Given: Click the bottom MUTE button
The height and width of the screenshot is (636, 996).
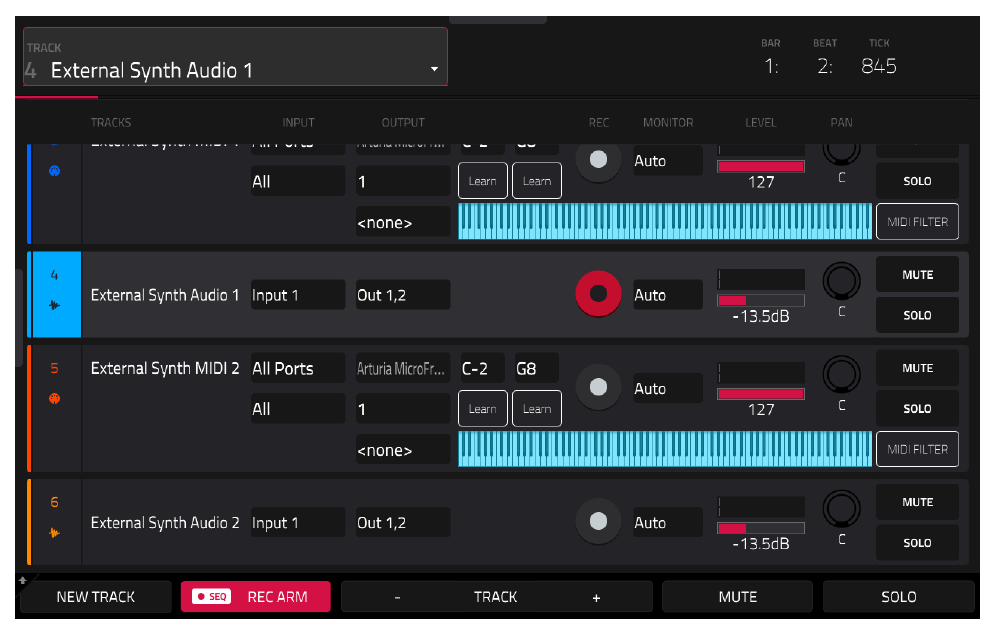Looking at the screenshot, I should (737, 597).
